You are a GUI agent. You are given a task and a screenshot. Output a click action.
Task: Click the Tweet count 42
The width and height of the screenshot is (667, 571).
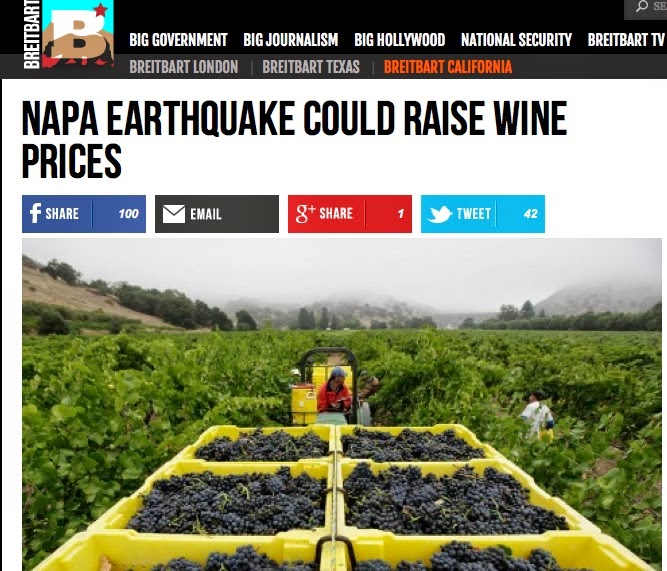tap(530, 214)
